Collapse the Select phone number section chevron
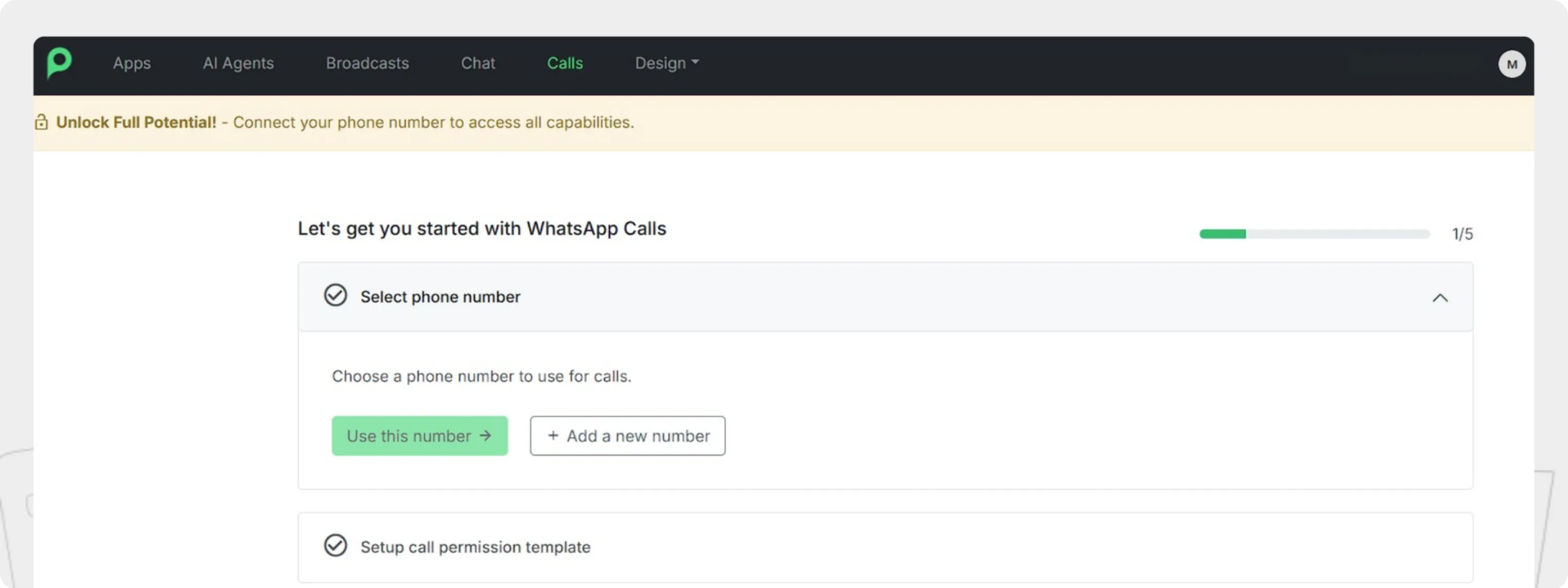This screenshot has height=588, width=1568. [x=1439, y=297]
